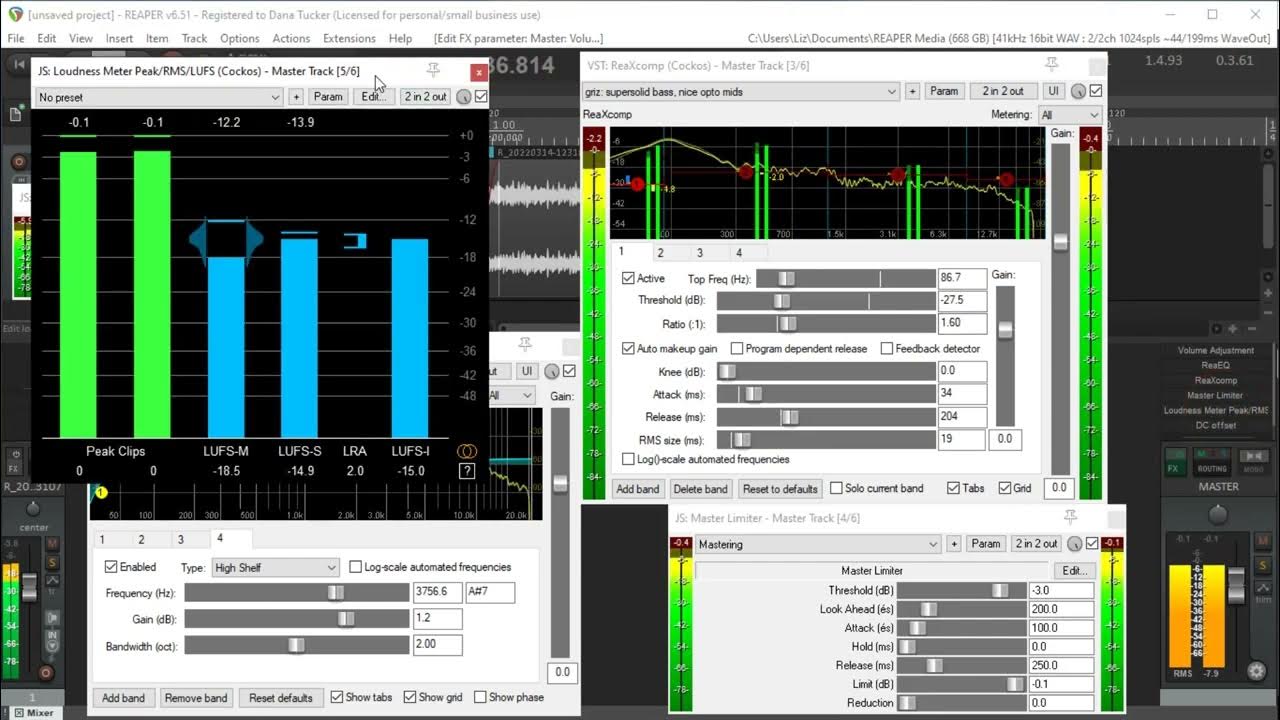The image size is (1280, 720).
Task: Mute track 1 in the mixer
Action: pyautogui.click(x=51, y=543)
